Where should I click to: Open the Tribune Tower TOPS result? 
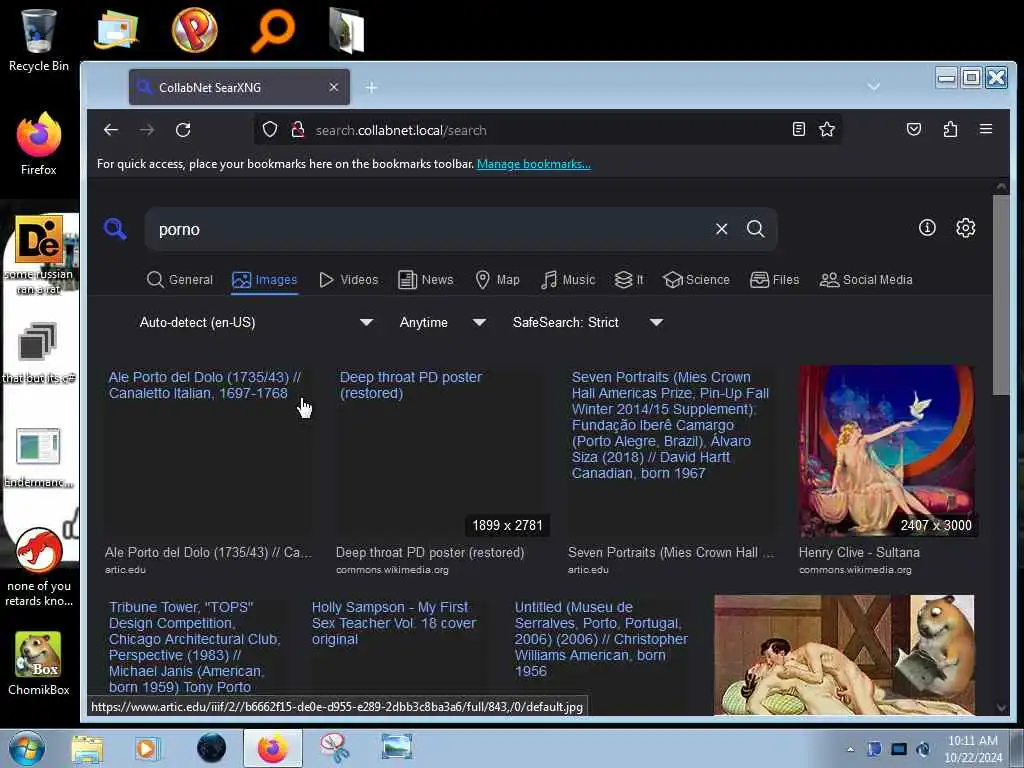(195, 647)
